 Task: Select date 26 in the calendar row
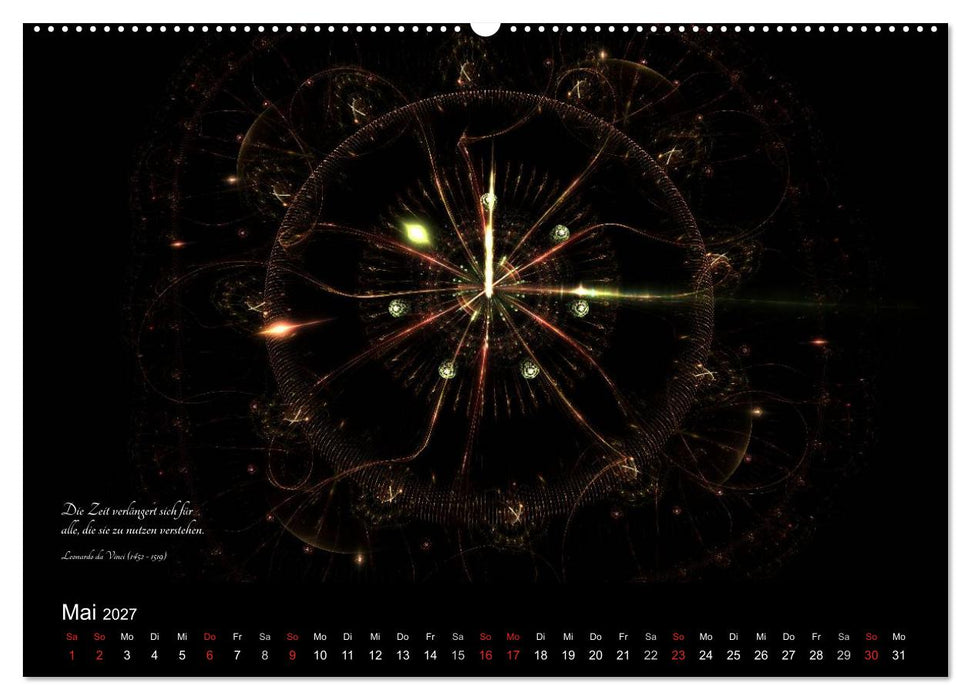click(x=761, y=655)
